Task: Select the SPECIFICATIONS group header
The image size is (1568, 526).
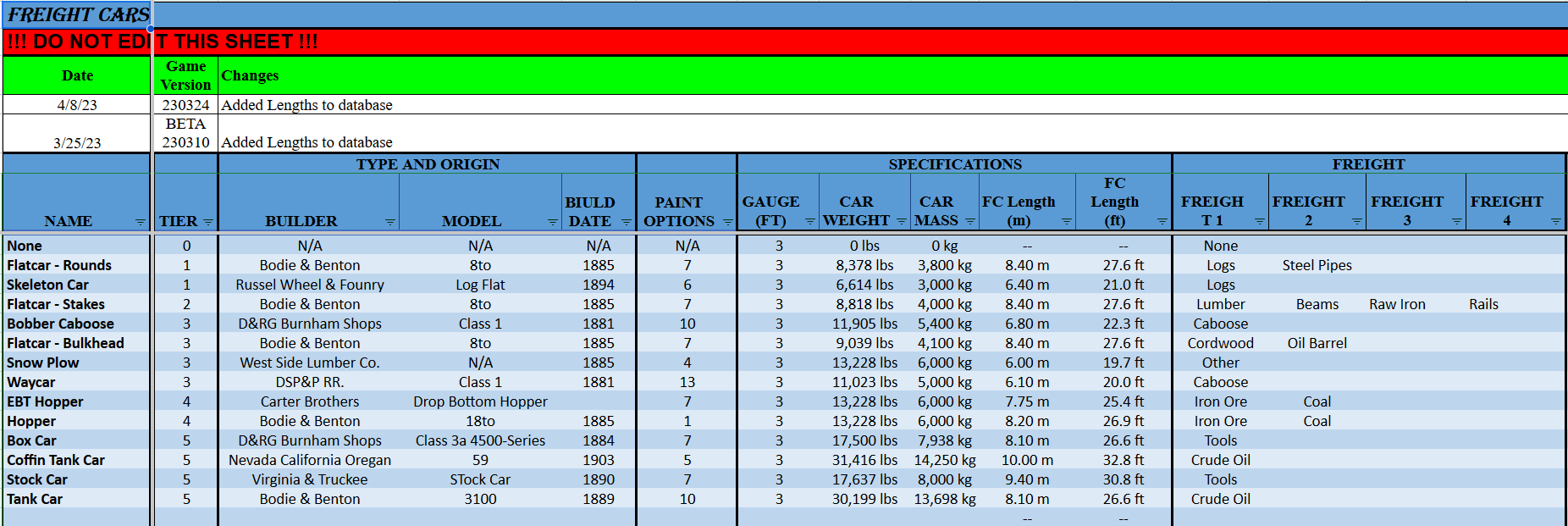Action: pyautogui.click(x=955, y=163)
